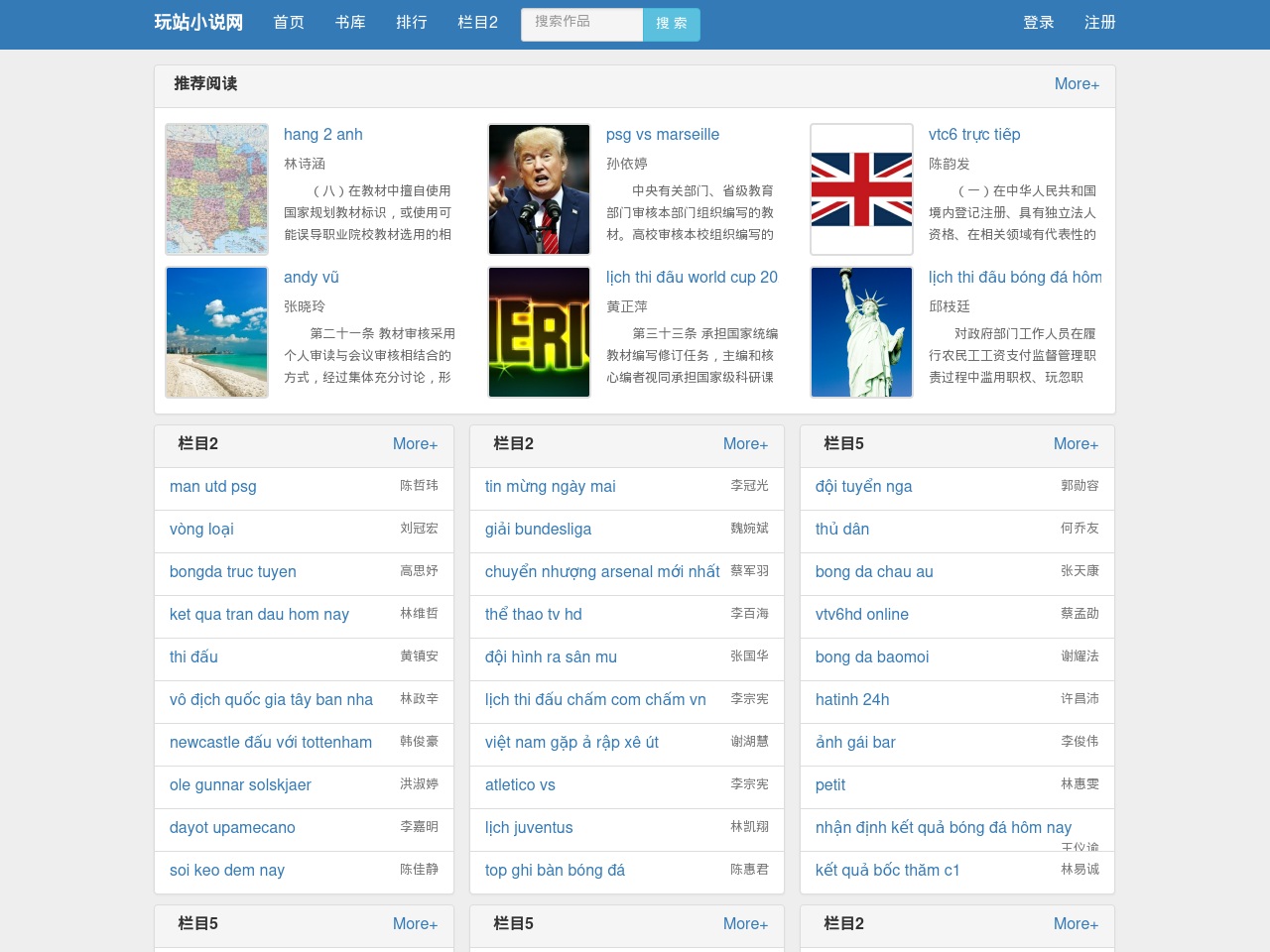Open the ole gunnar solskjaer link
1270x952 pixels.
(x=240, y=785)
